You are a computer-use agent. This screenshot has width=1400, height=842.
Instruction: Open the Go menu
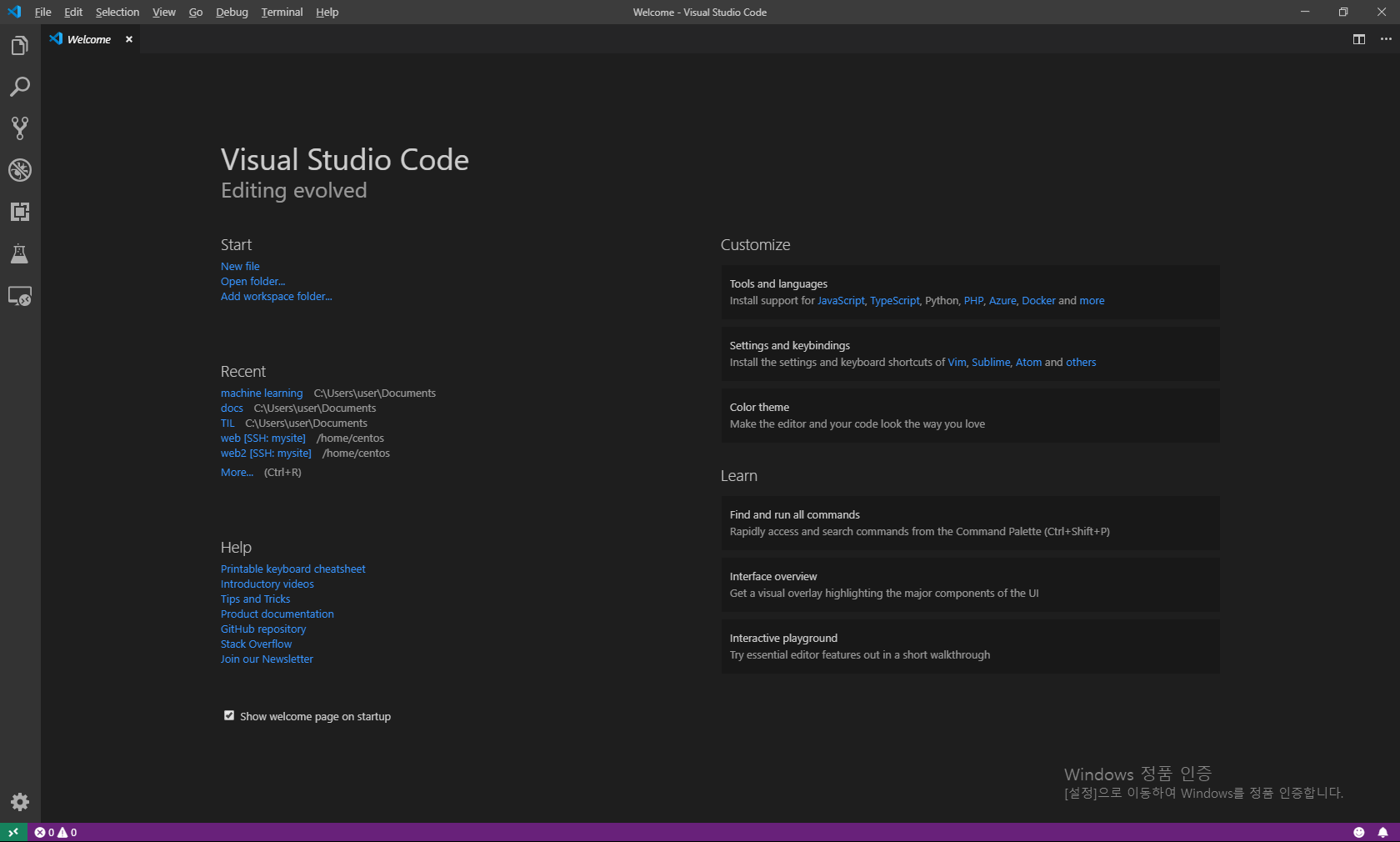[x=196, y=12]
